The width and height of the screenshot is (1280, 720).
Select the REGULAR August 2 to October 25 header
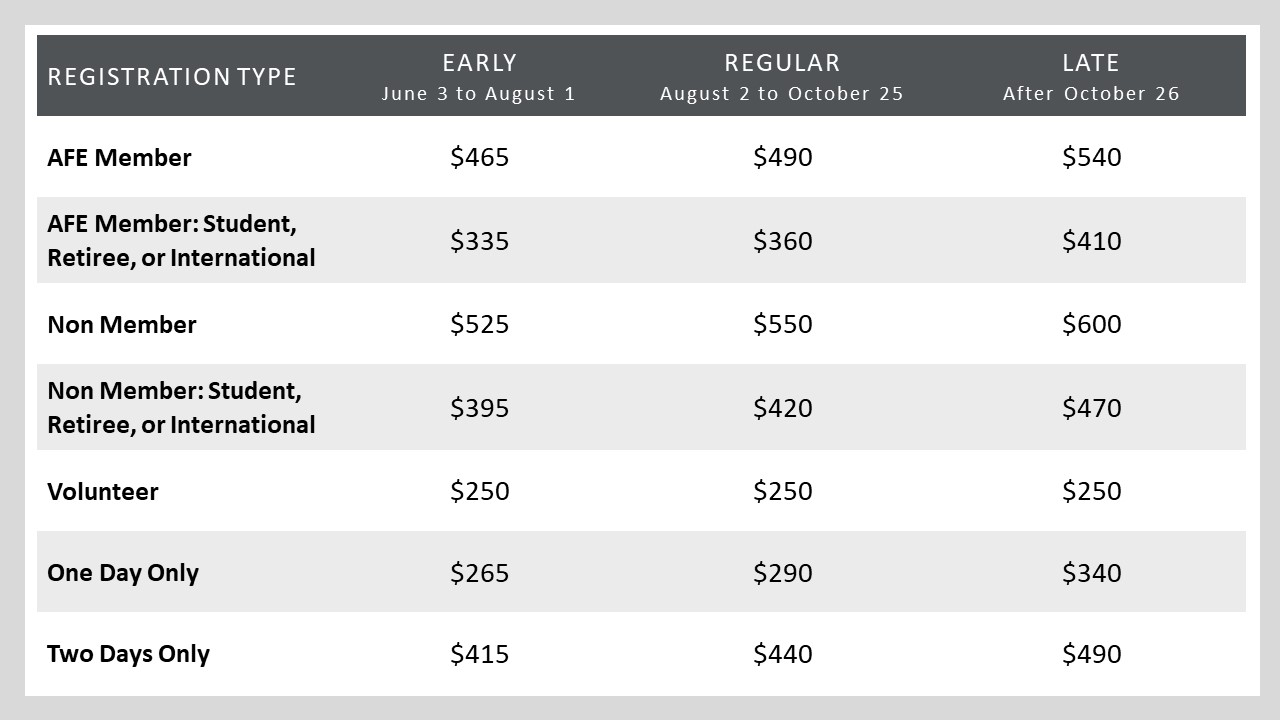coord(782,77)
